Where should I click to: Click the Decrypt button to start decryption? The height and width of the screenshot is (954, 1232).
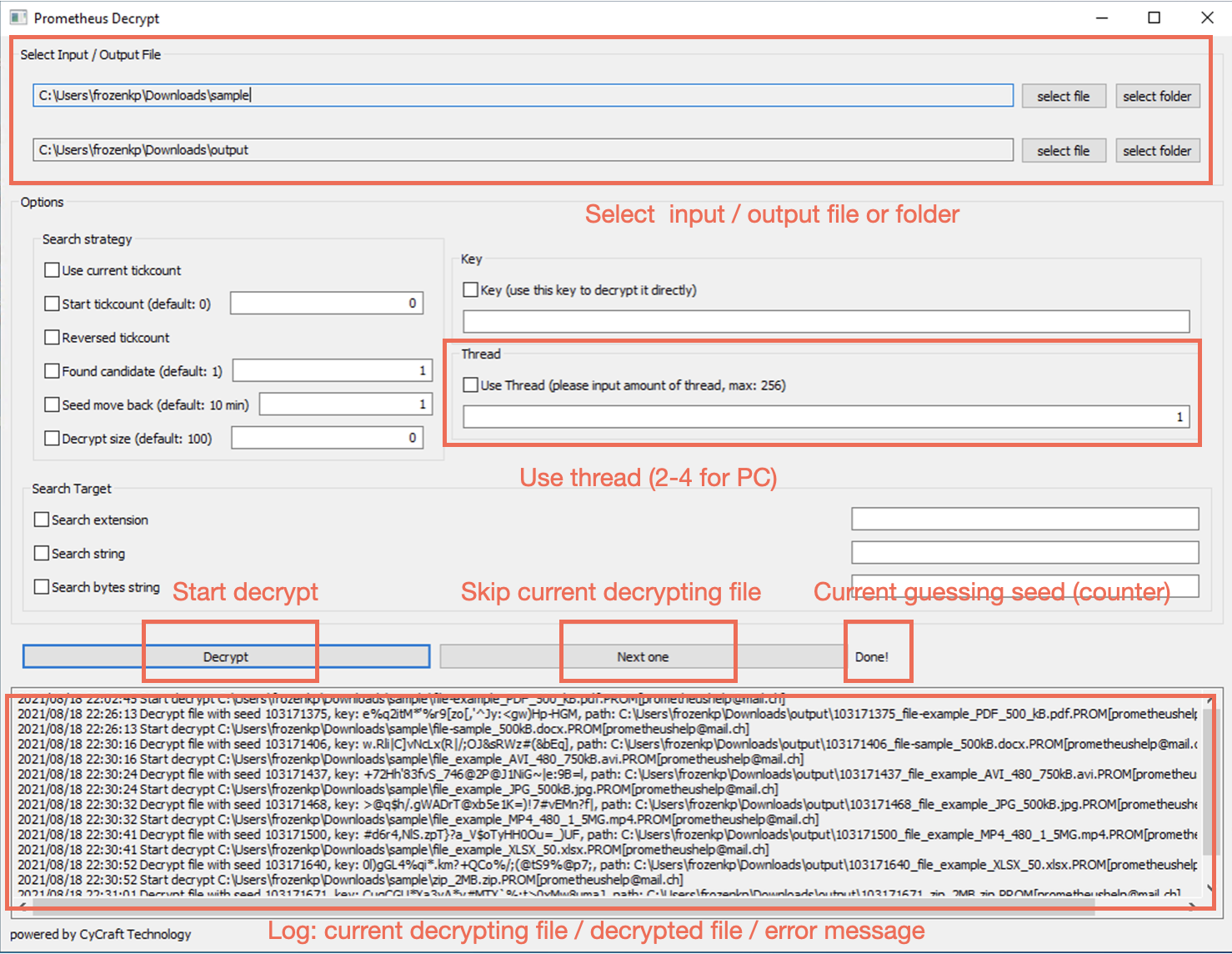pos(226,657)
